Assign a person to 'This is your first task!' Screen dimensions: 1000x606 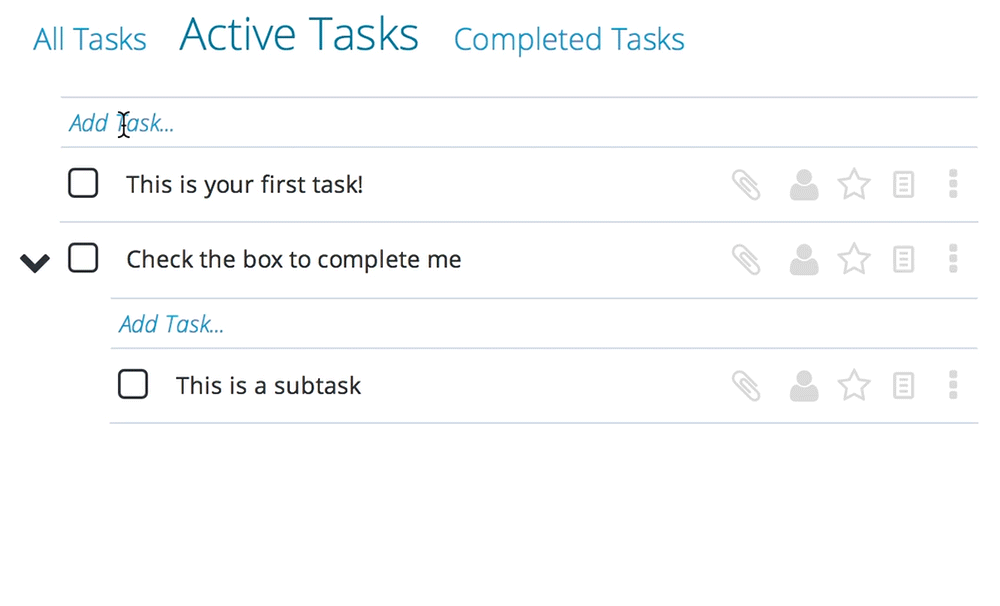tap(804, 185)
